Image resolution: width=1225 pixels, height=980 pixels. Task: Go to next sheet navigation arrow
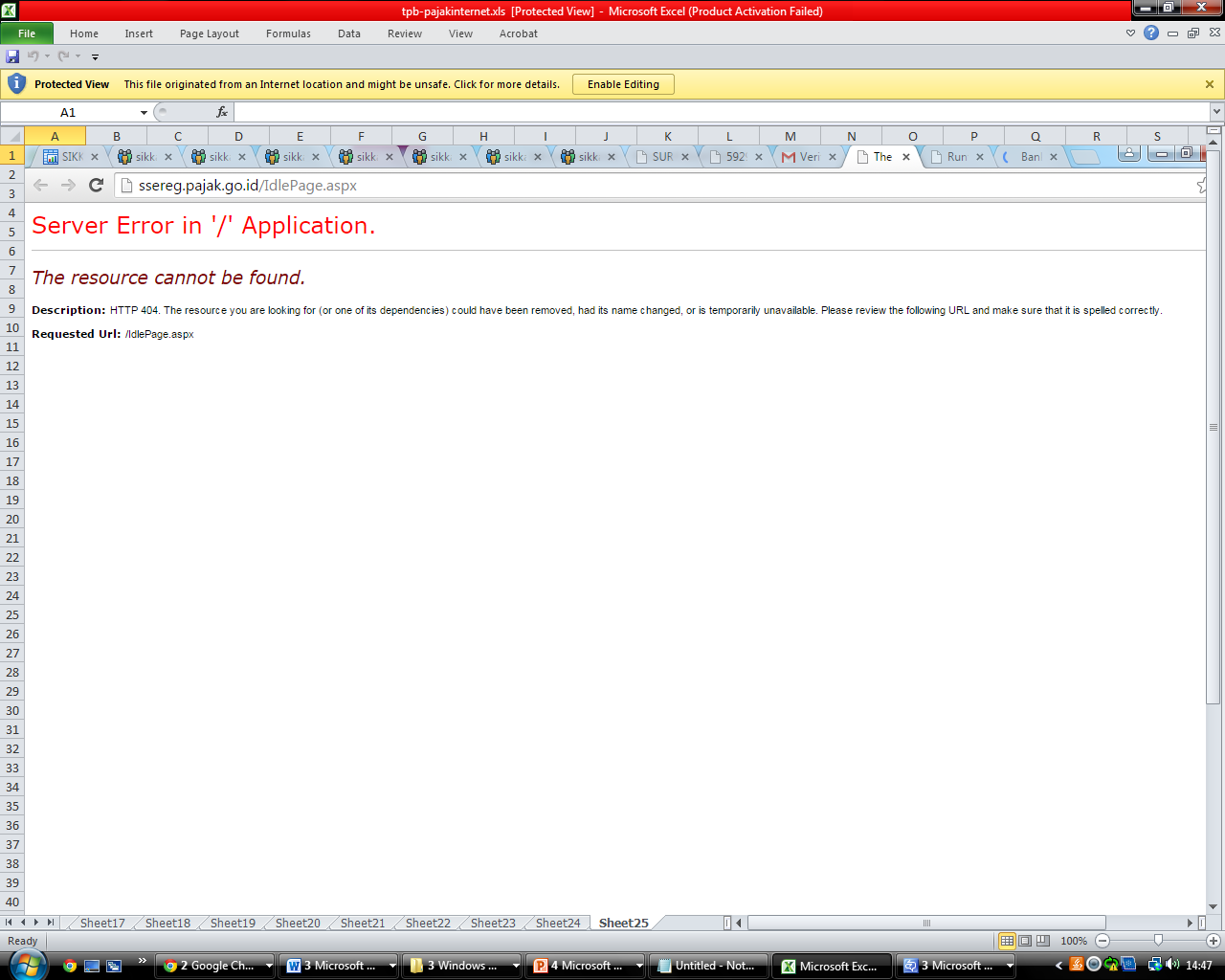[36, 923]
